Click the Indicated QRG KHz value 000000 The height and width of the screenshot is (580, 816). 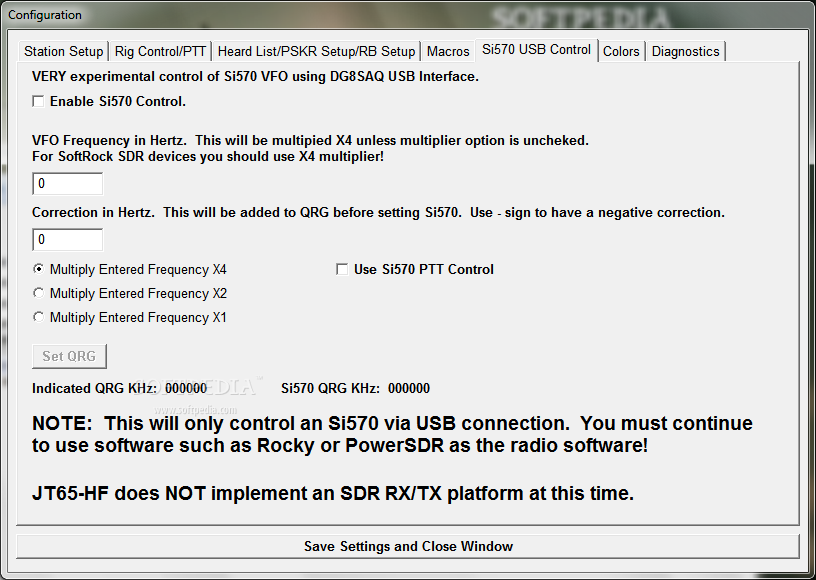186,389
